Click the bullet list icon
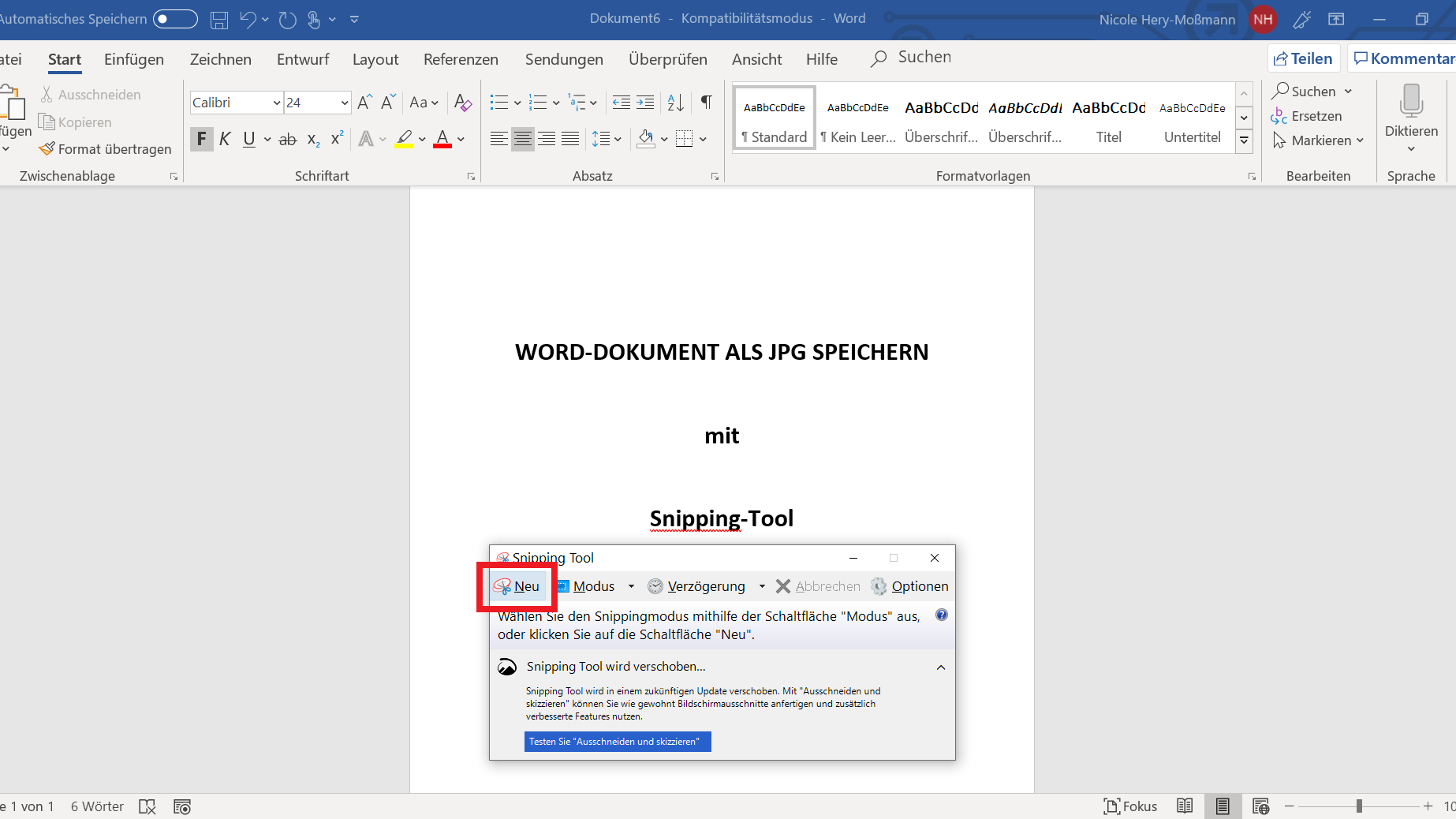The height and width of the screenshot is (819, 1456). (x=498, y=103)
